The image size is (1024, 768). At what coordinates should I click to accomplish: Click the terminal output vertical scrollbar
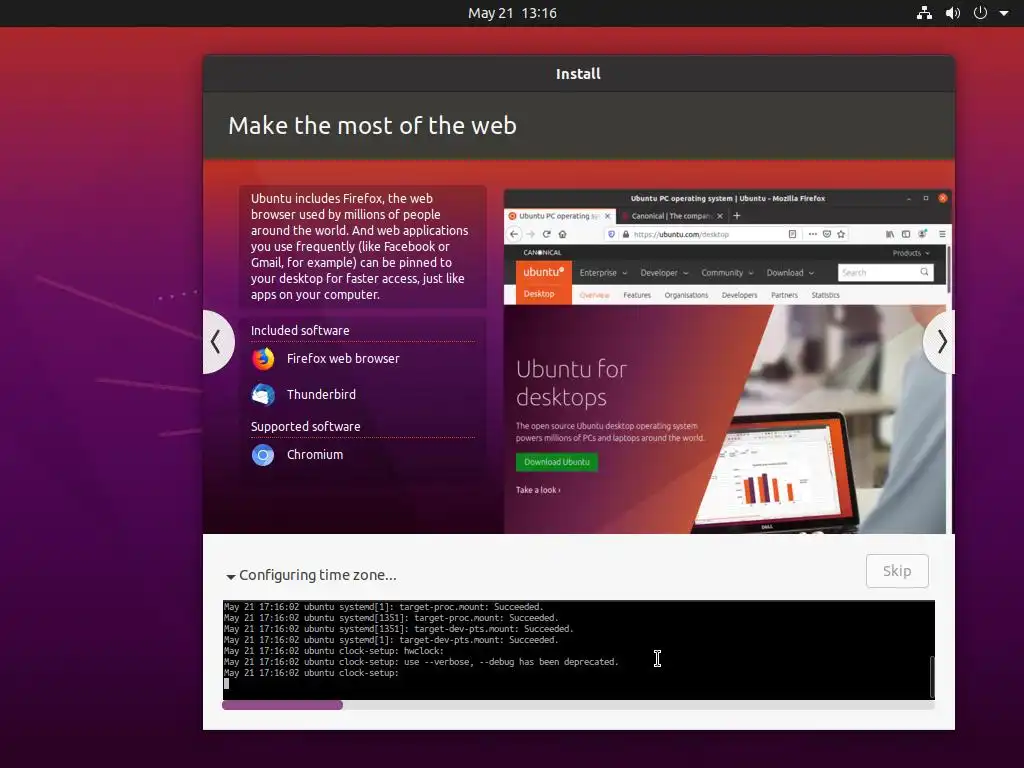coord(932,677)
